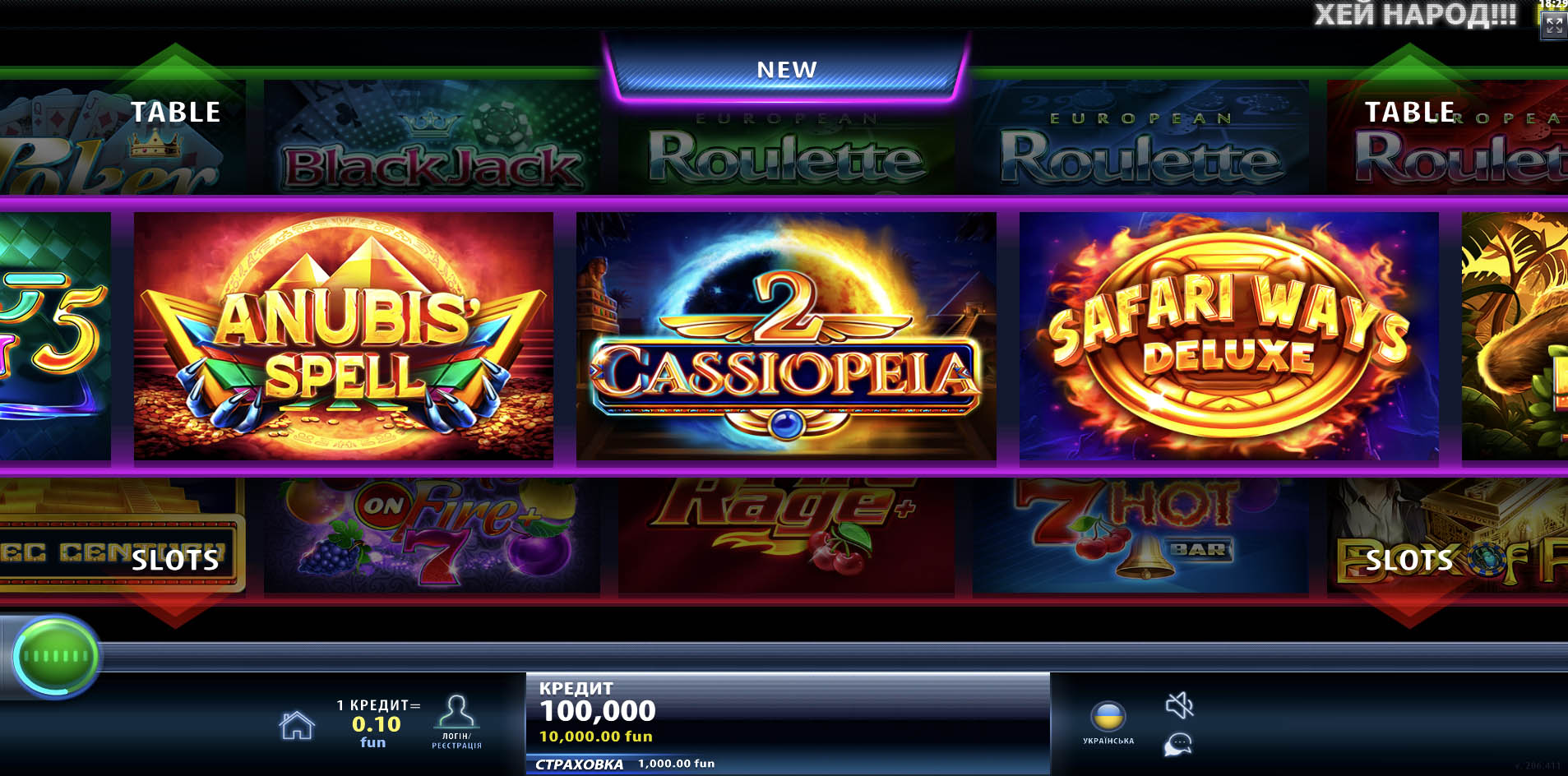The height and width of the screenshot is (776, 1568).
Task: Change the 1 credit denomination value 0.10
Action: point(377,724)
